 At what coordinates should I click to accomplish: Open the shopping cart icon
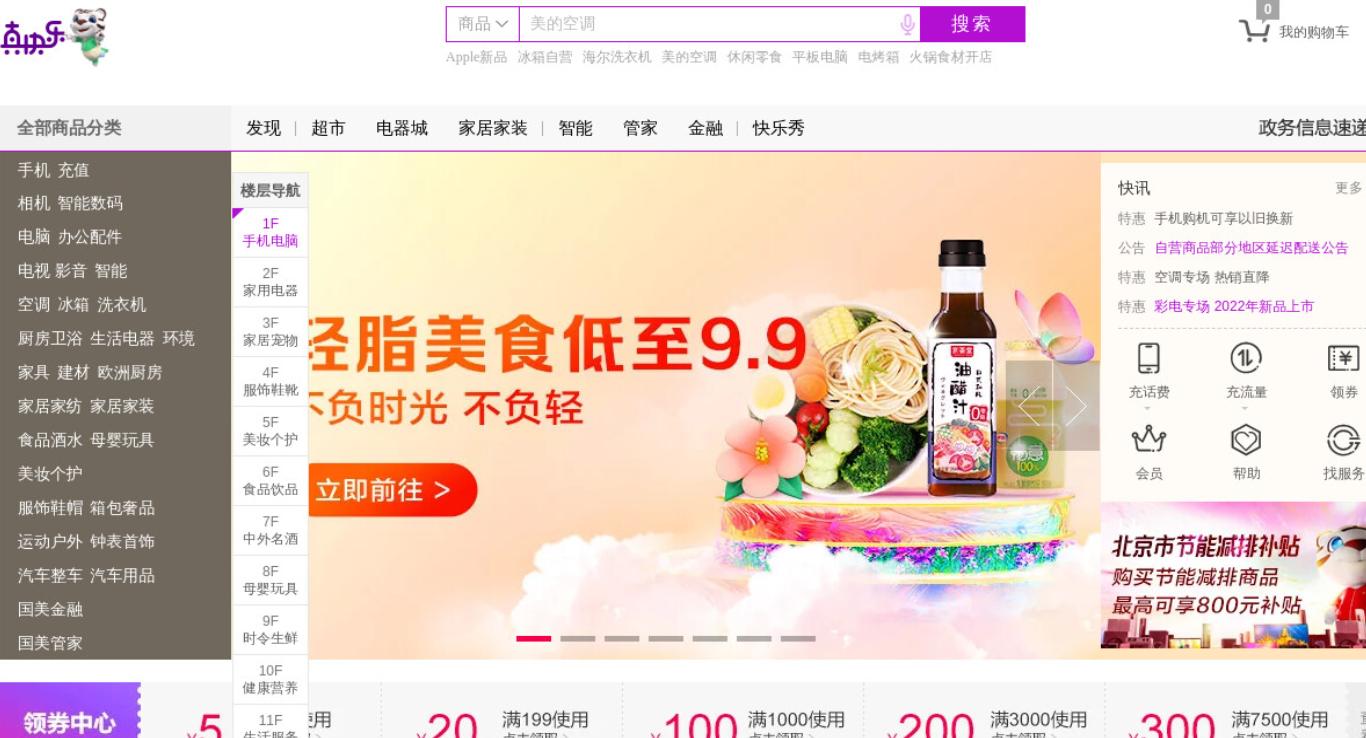[x=1254, y=31]
